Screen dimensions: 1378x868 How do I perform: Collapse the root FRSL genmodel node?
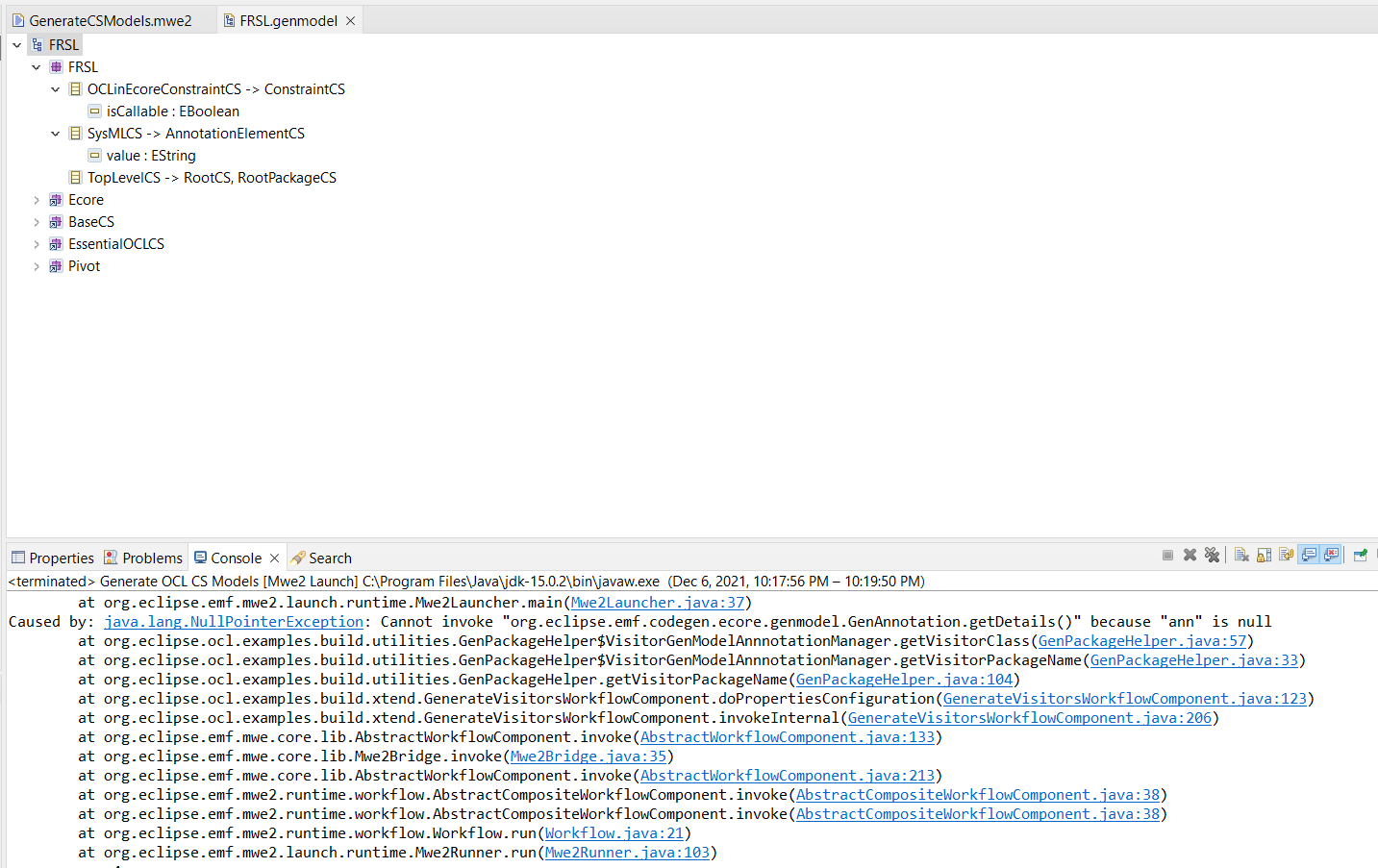(x=16, y=45)
